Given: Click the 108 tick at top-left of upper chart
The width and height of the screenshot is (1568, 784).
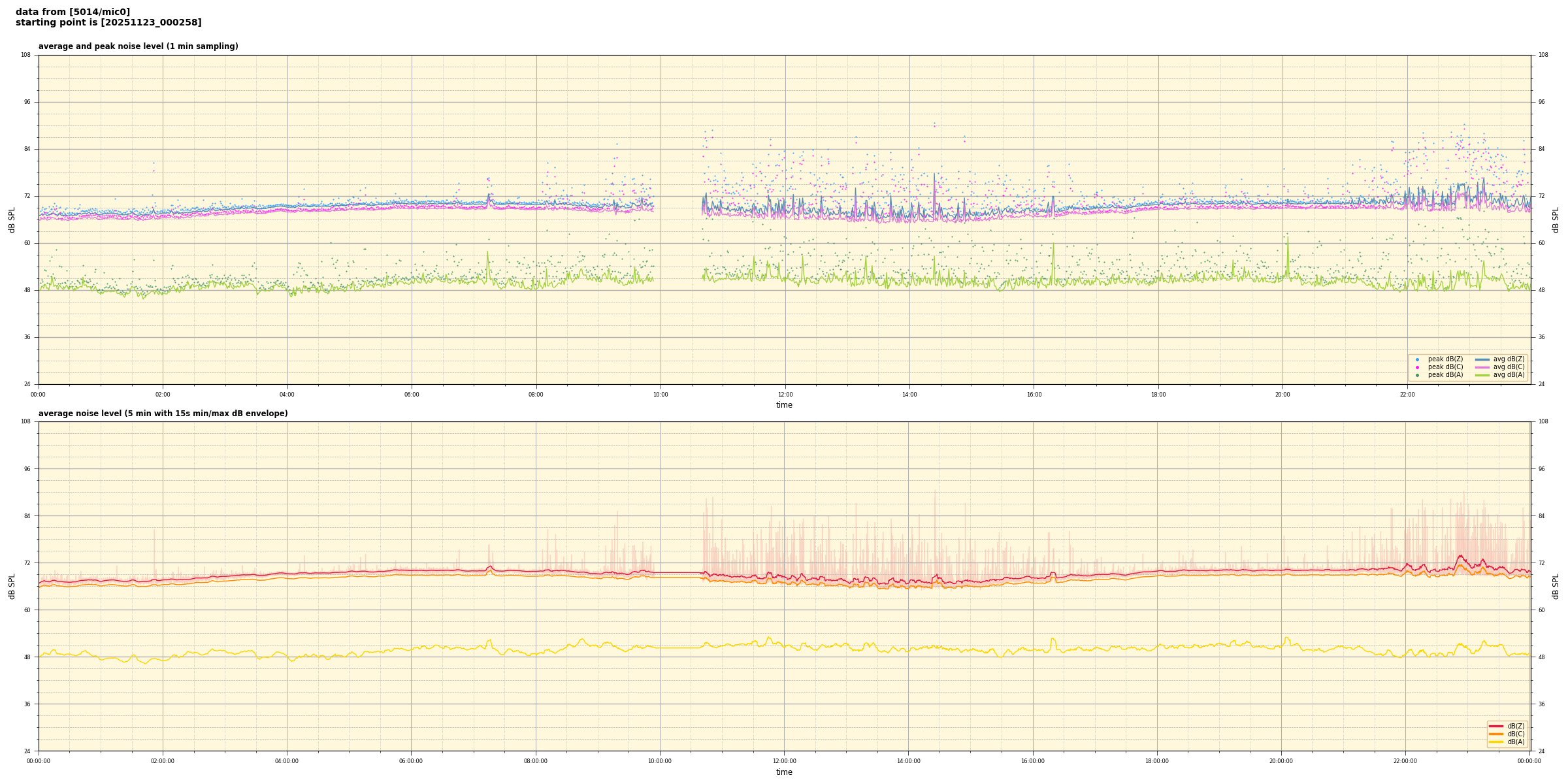Looking at the screenshot, I should [25, 55].
